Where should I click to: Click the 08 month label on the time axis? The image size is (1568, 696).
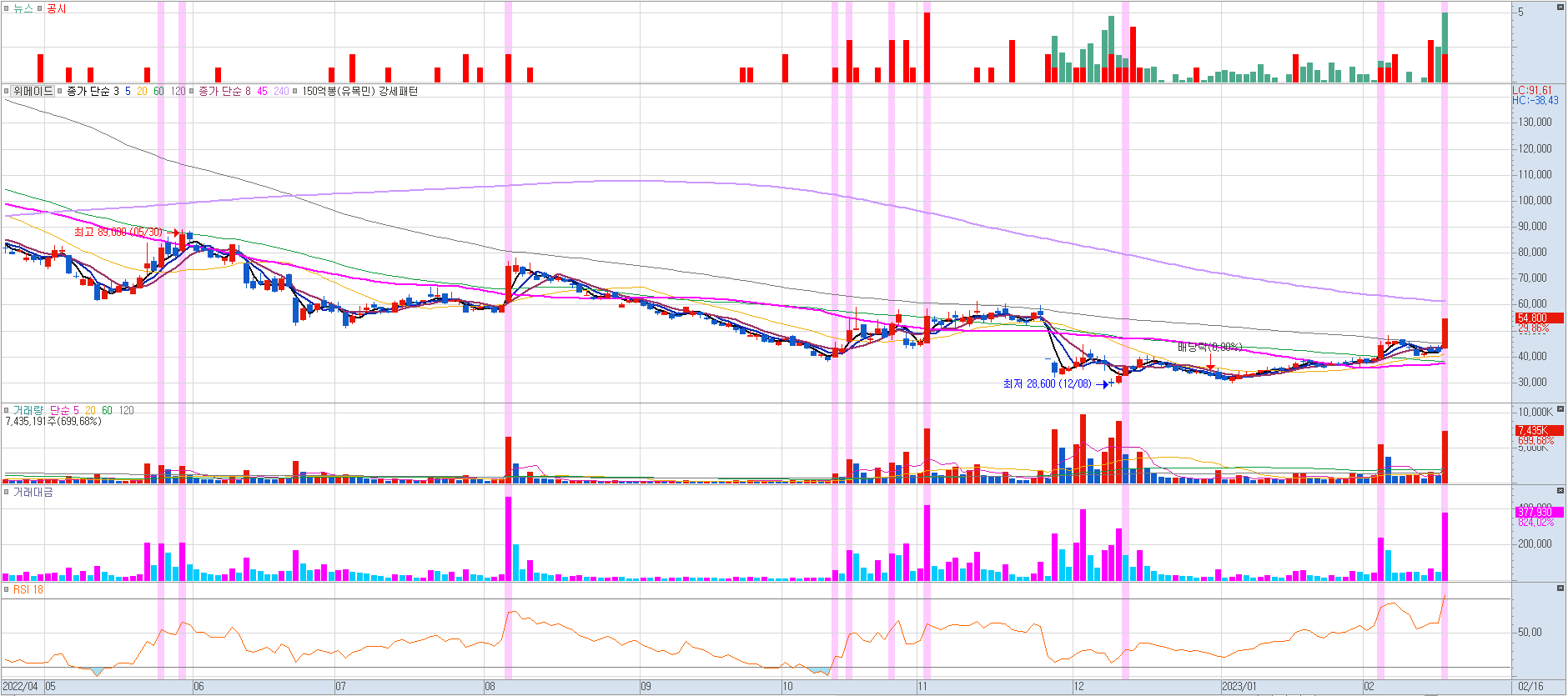pos(490,687)
